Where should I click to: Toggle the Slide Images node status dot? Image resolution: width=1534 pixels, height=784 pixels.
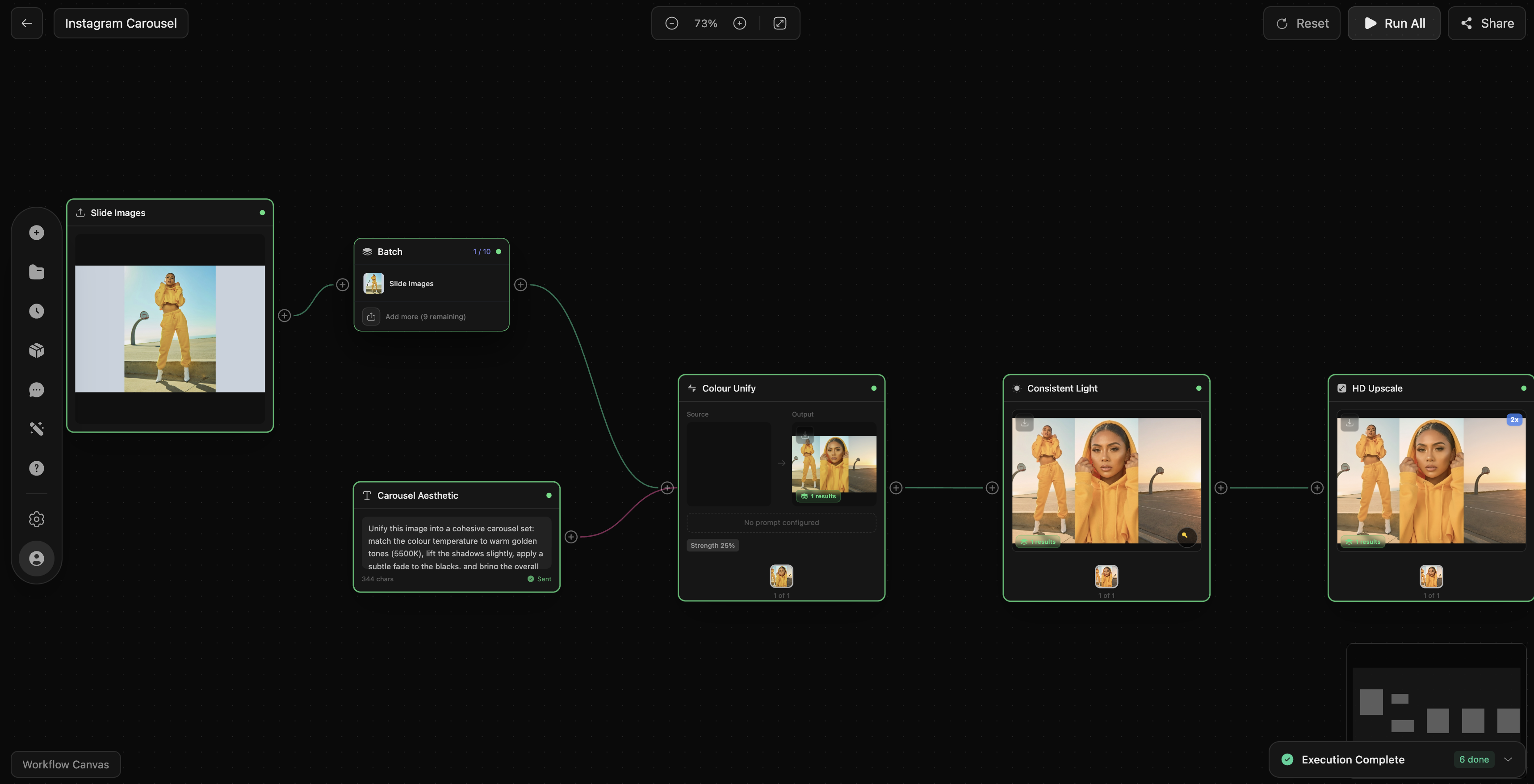pyautogui.click(x=262, y=213)
